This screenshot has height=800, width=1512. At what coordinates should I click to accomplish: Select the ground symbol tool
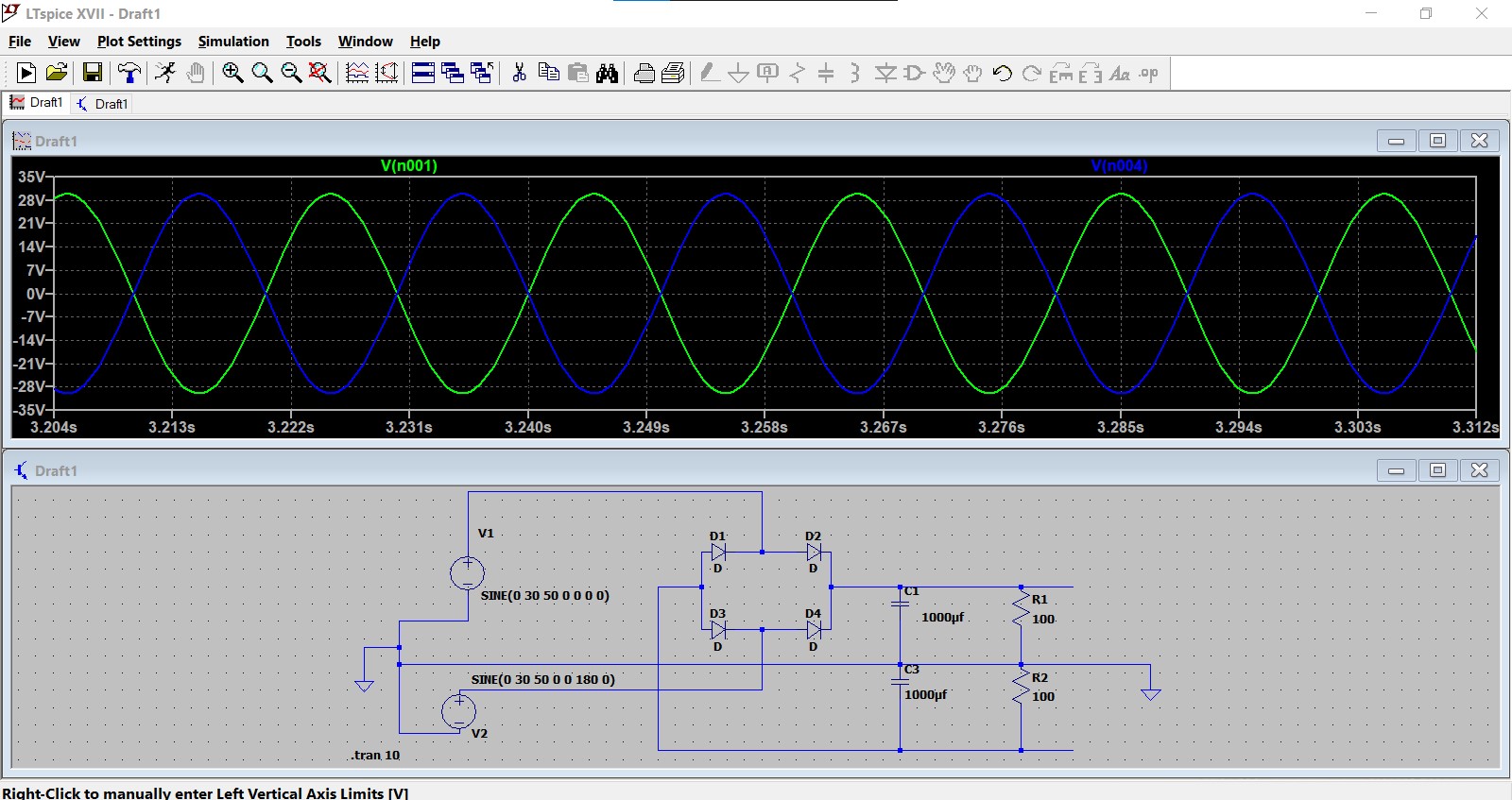739,73
